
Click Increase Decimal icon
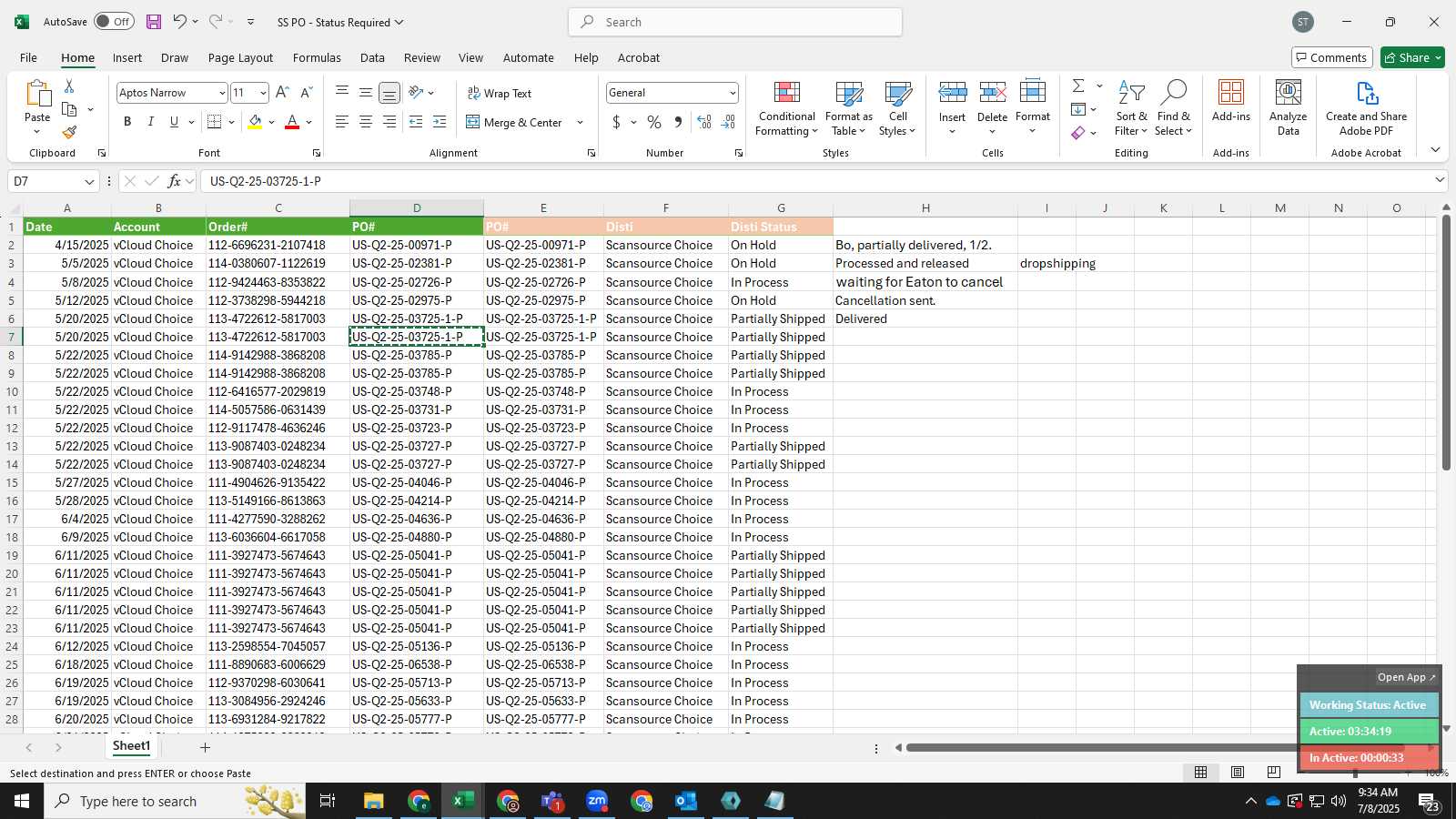click(x=704, y=122)
